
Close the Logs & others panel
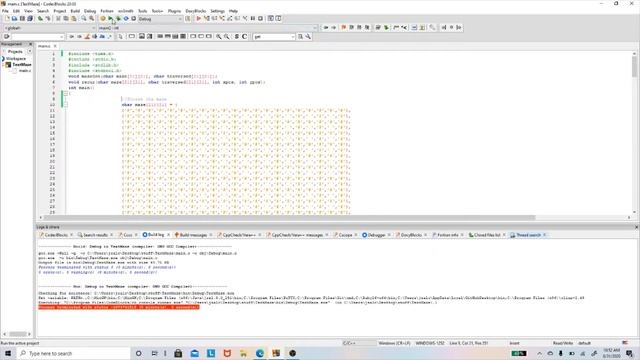[x=636, y=227]
